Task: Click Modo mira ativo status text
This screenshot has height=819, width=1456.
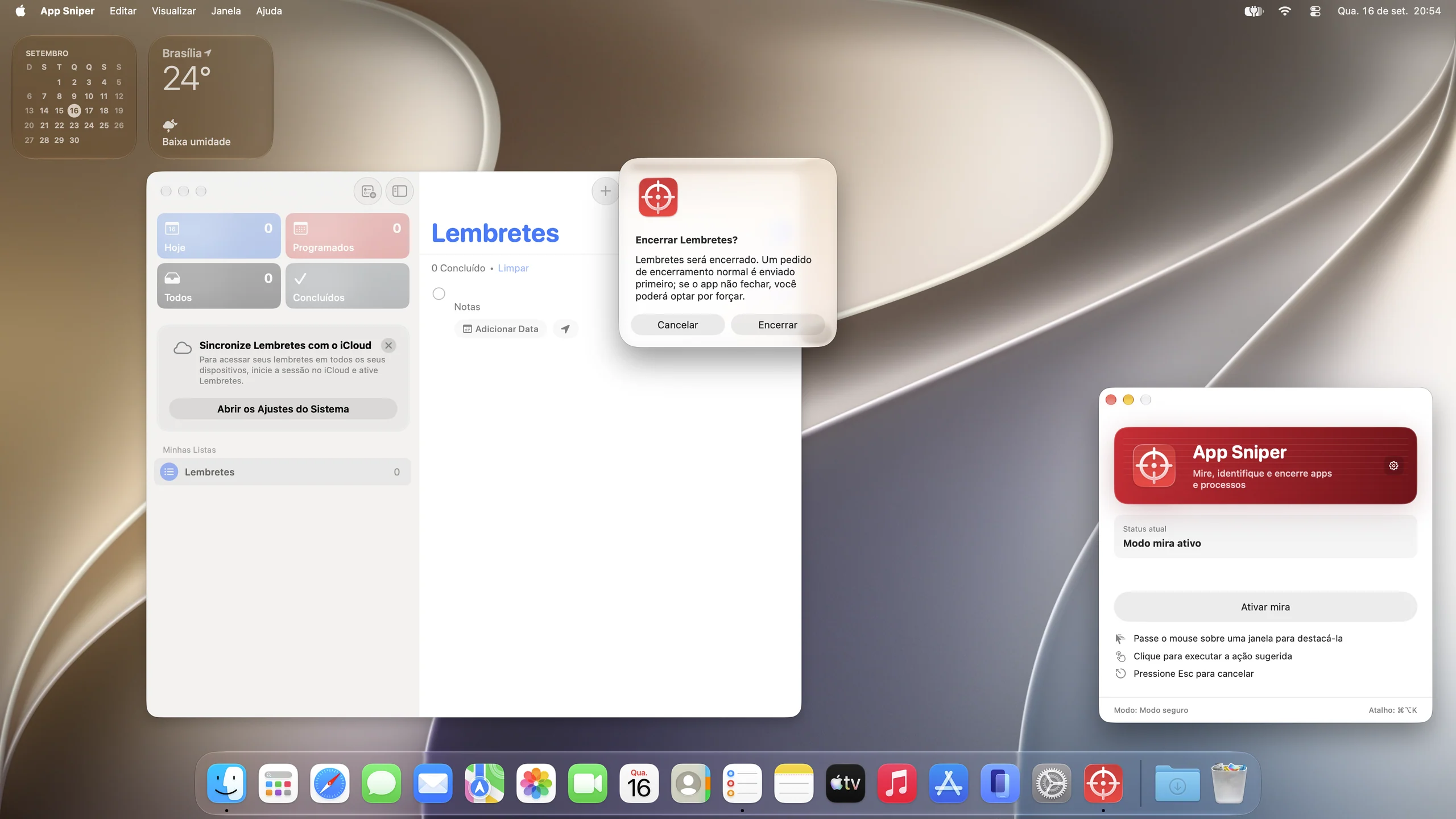Action: (x=1162, y=543)
